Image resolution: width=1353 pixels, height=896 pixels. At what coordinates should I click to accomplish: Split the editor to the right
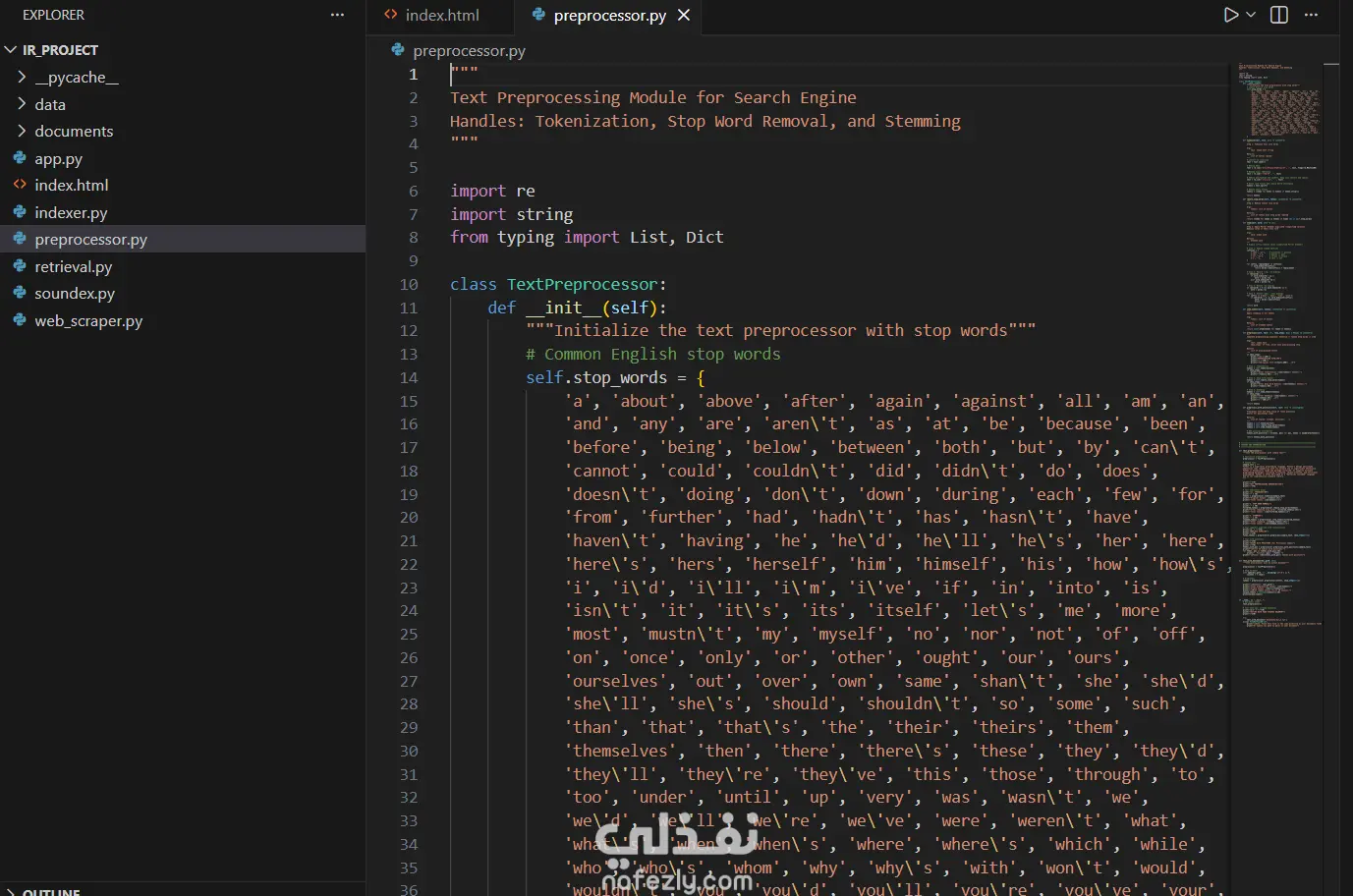tap(1279, 15)
